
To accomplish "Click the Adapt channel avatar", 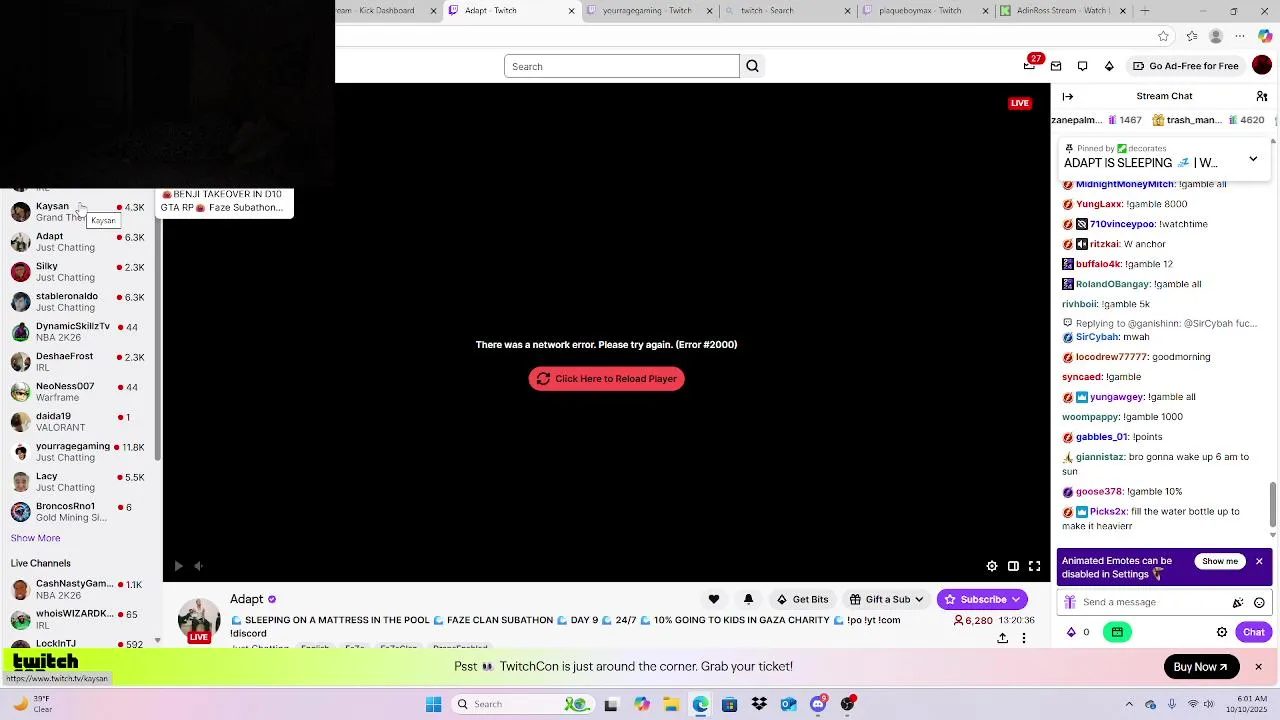I will coord(199,619).
